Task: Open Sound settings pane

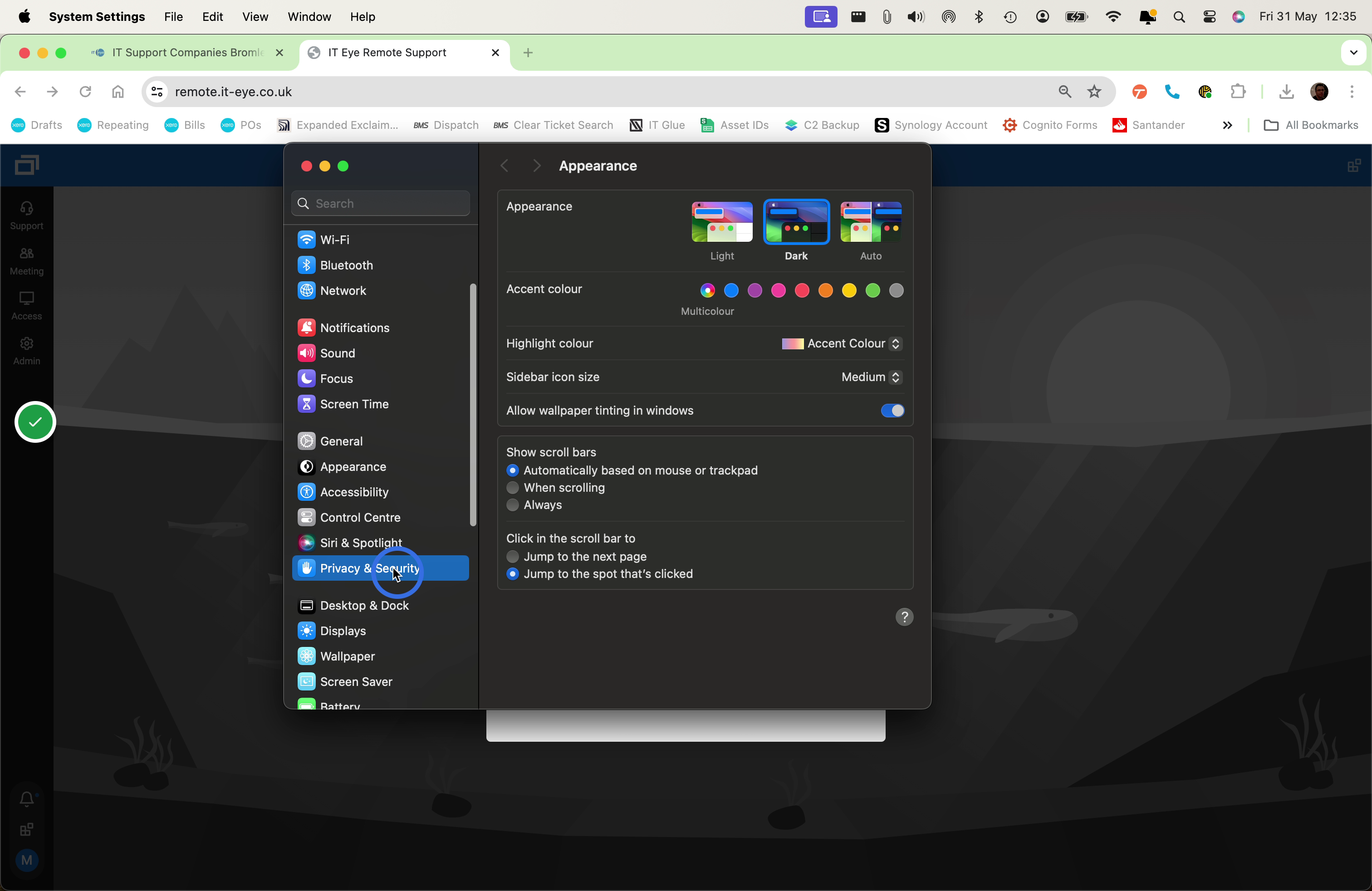Action: (381, 352)
